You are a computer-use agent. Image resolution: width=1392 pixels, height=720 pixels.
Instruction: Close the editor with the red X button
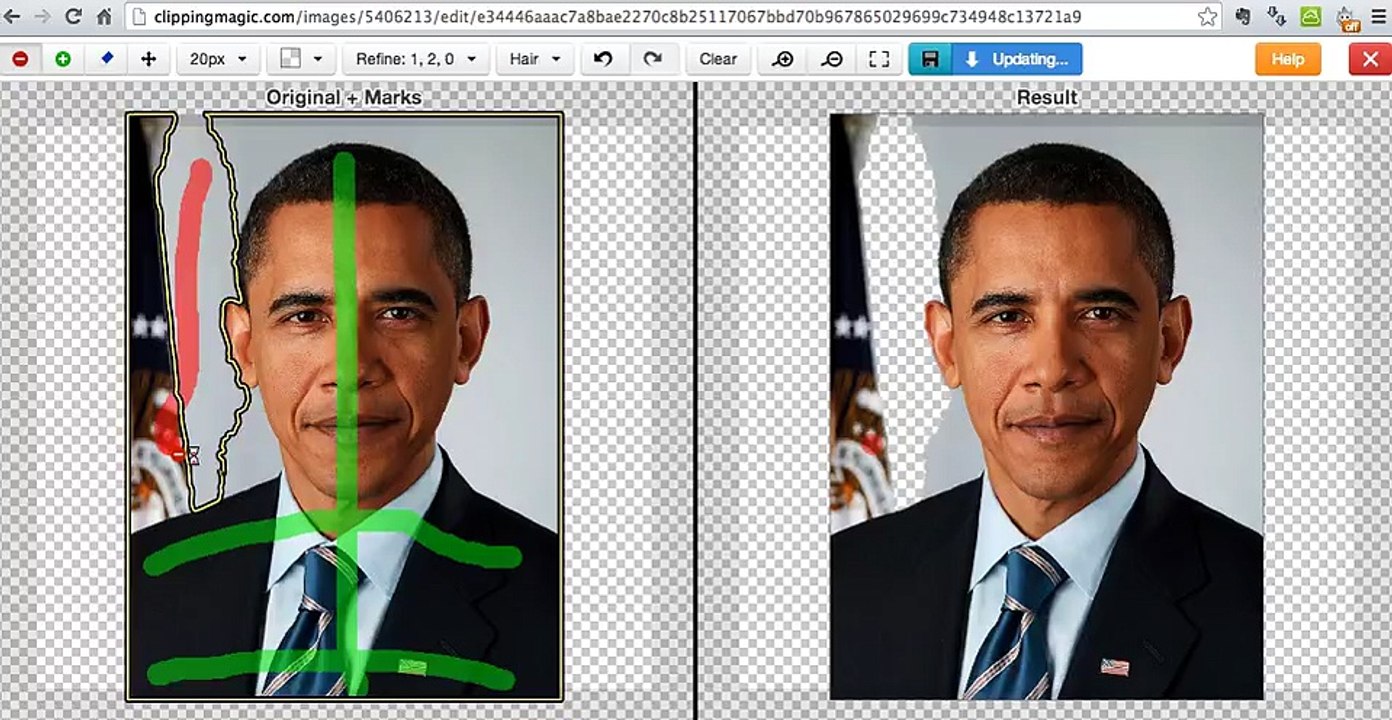tap(1369, 59)
